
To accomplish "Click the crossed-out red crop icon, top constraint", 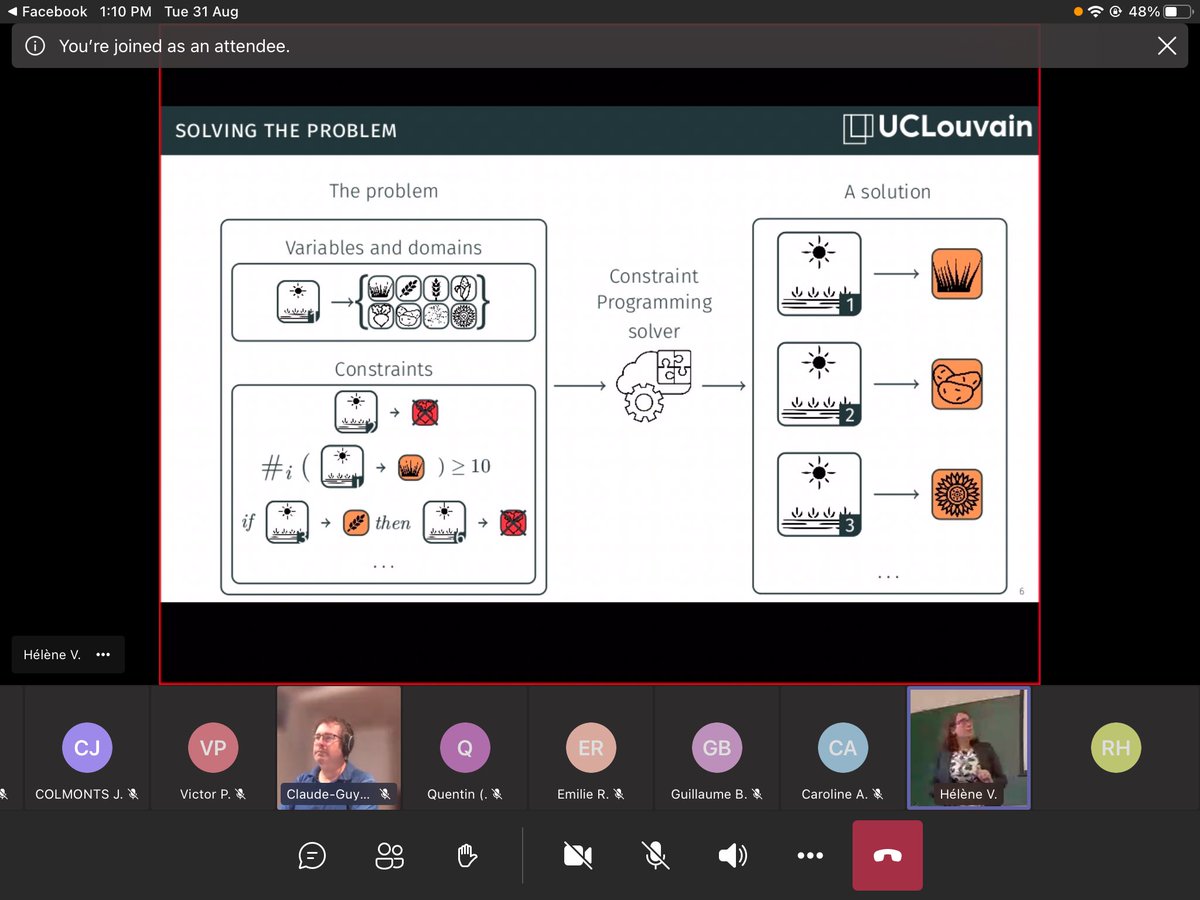I will [x=426, y=412].
